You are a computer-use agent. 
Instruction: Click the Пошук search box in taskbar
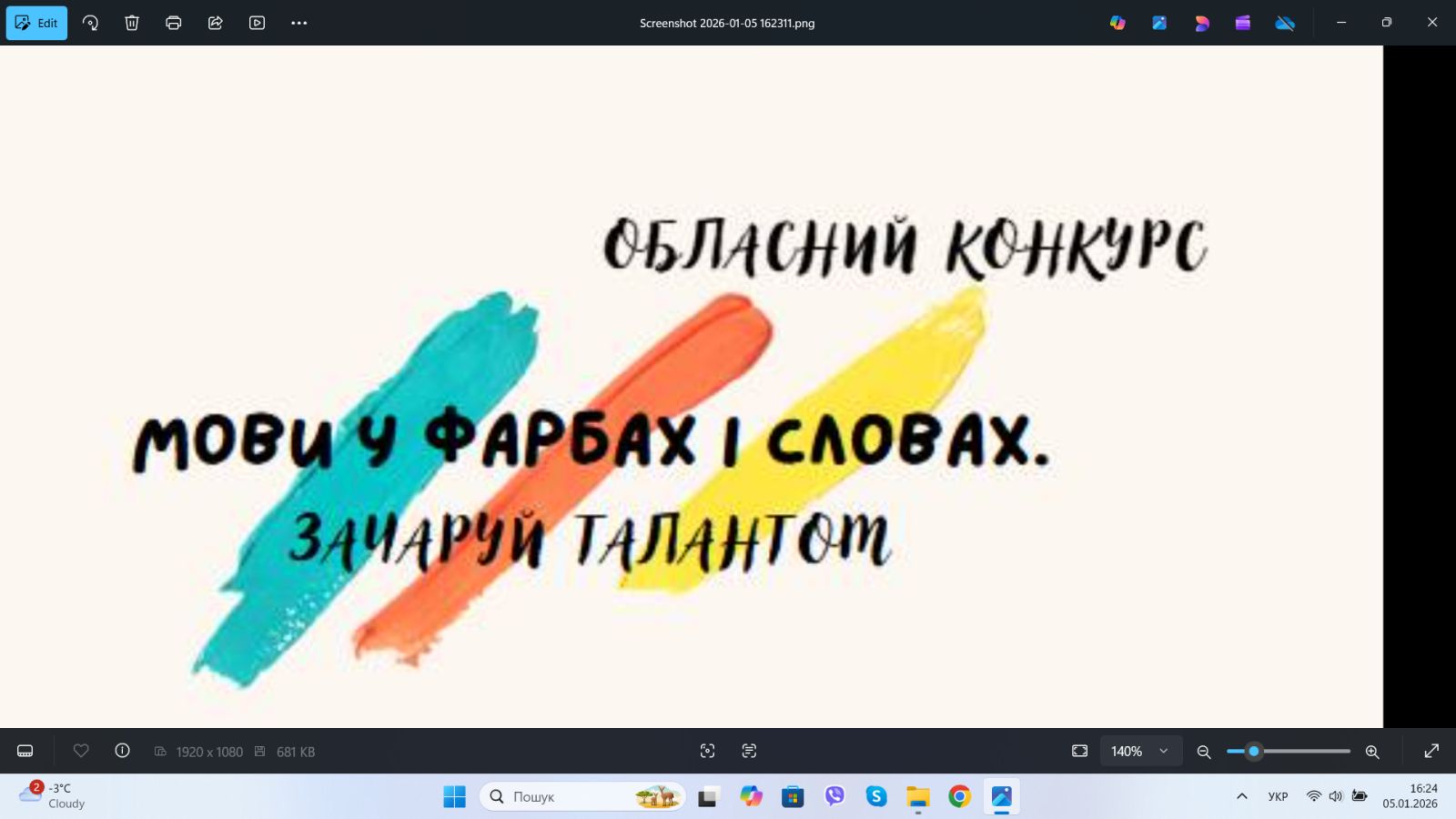(564, 796)
